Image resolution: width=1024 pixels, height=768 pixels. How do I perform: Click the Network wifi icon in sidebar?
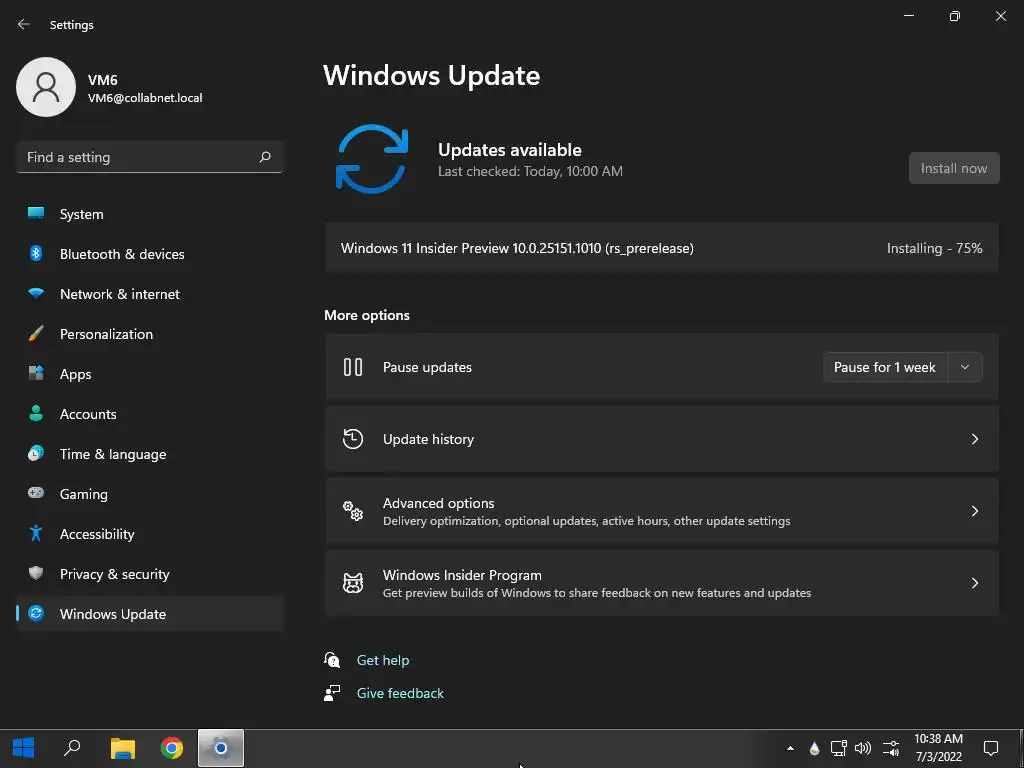[36, 293]
